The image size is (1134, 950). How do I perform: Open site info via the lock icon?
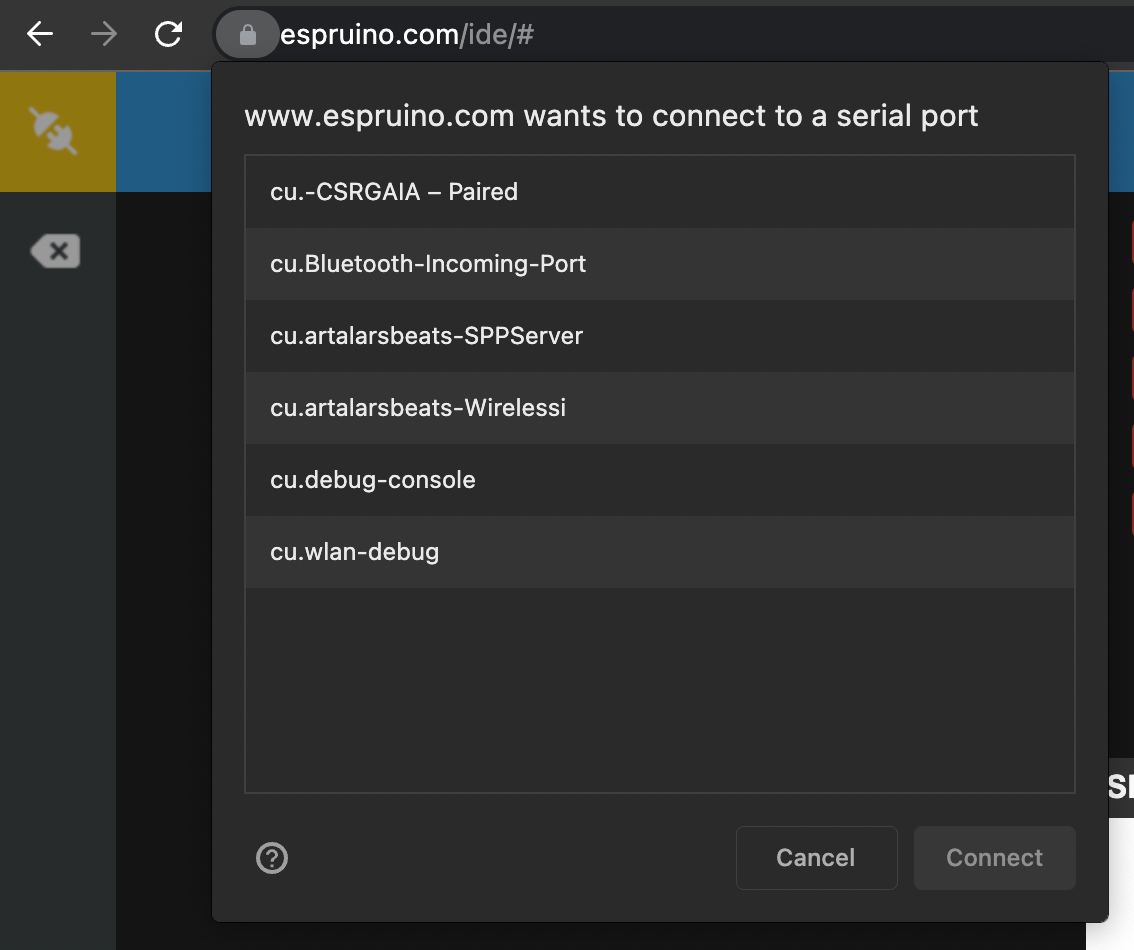point(248,35)
